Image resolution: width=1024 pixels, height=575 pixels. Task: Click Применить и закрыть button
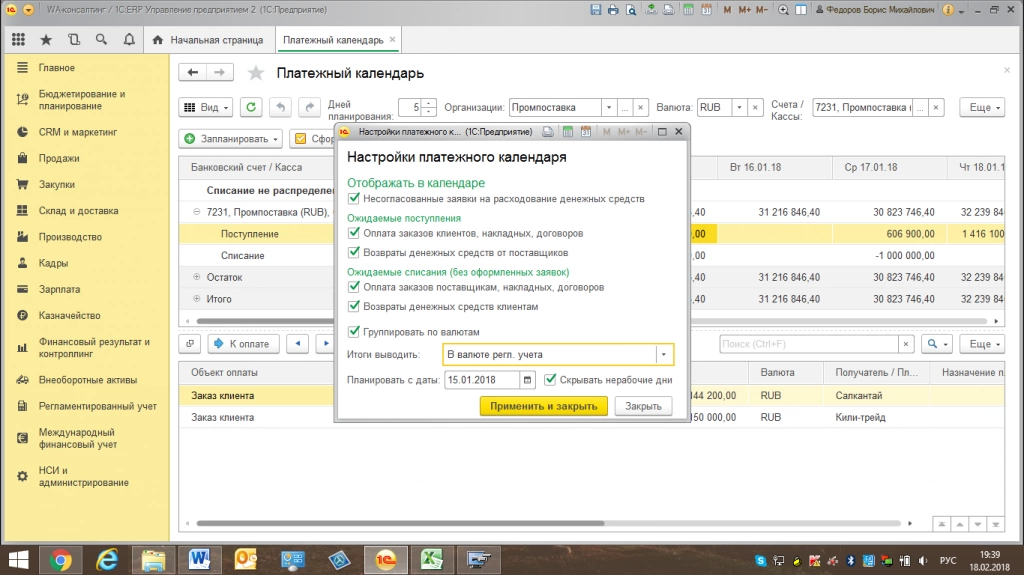point(543,406)
